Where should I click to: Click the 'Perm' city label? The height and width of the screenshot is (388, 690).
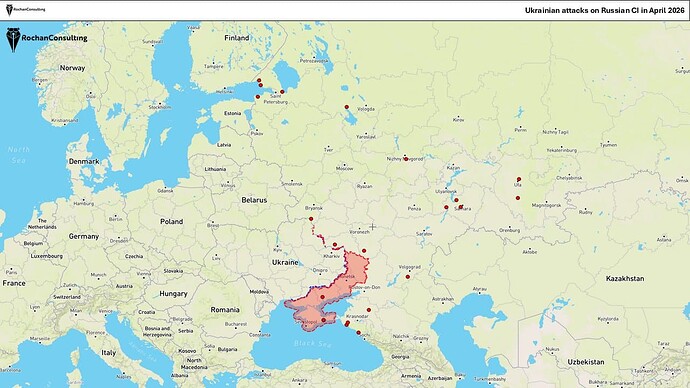pos(521,130)
